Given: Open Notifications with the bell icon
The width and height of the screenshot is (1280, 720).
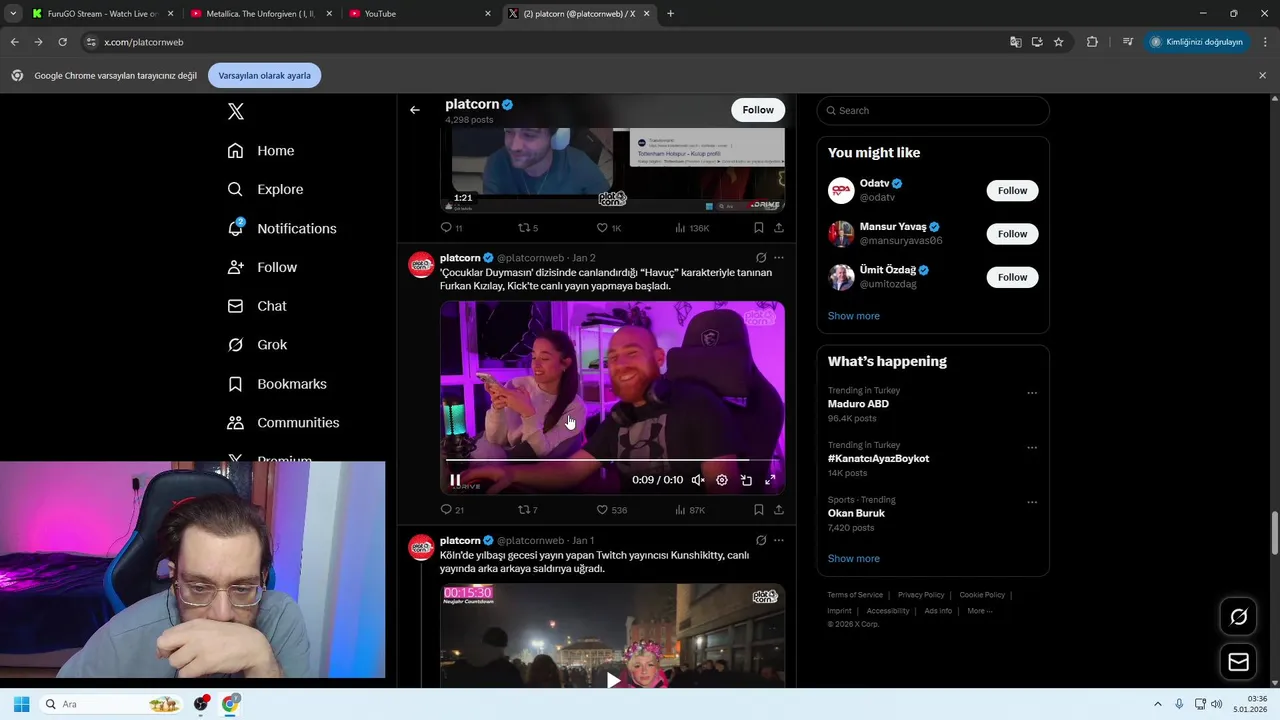Looking at the screenshot, I should pyautogui.click(x=282, y=228).
